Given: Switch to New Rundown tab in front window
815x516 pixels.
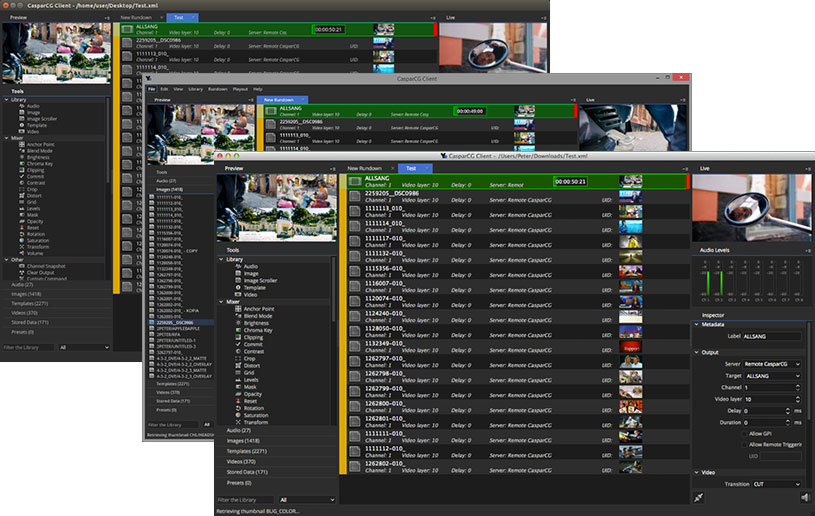Looking at the screenshot, I should 364,168.
